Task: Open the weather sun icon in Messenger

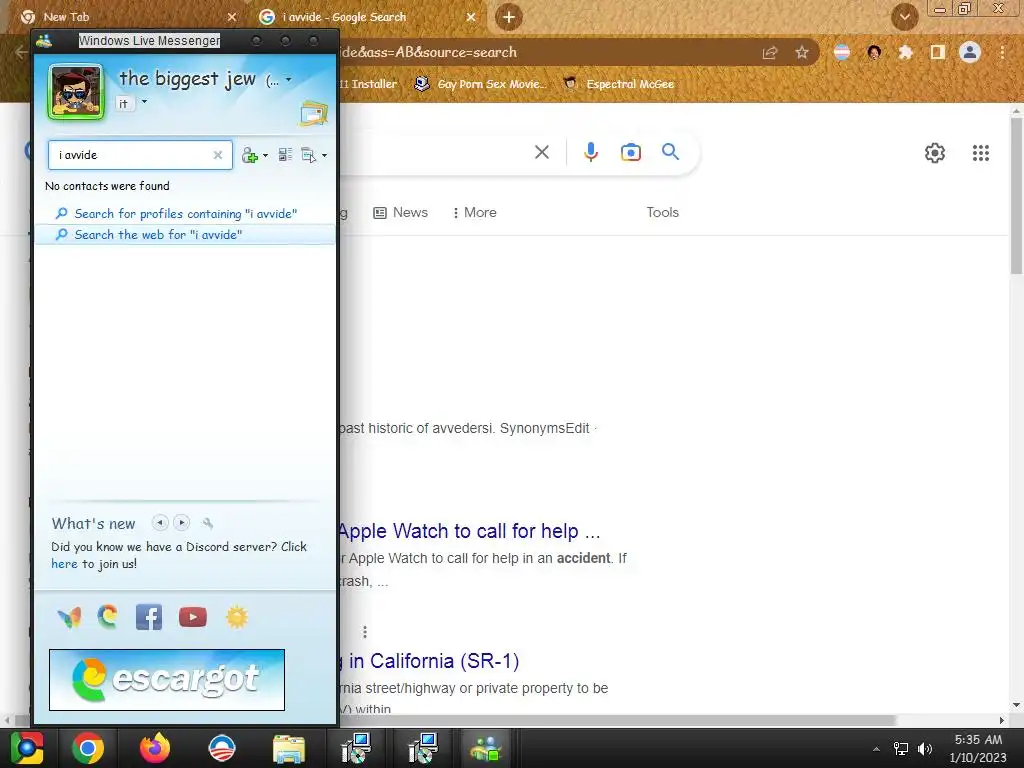Action: point(237,617)
